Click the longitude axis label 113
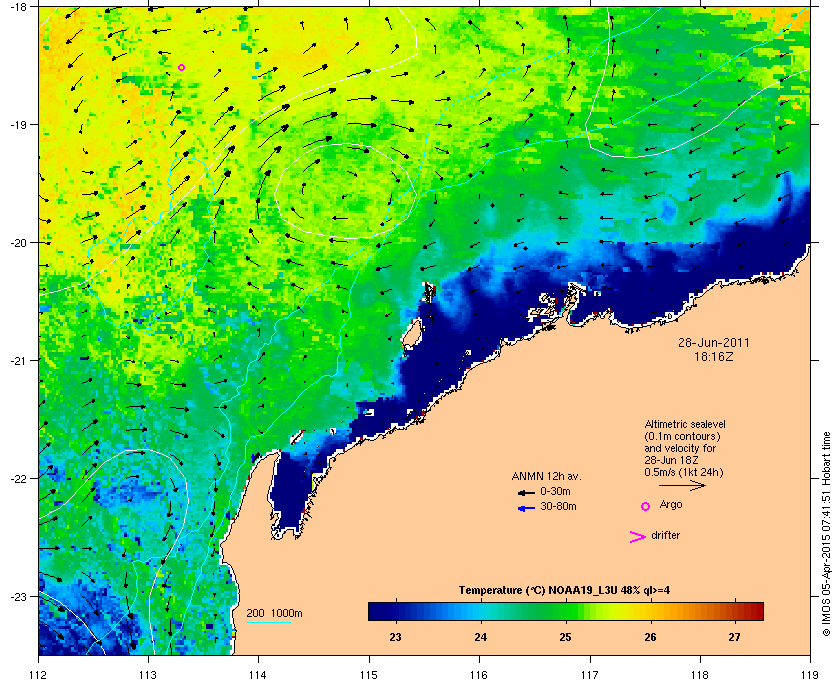The height and width of the screenshot is (680, 840). [x=148, y=674]
